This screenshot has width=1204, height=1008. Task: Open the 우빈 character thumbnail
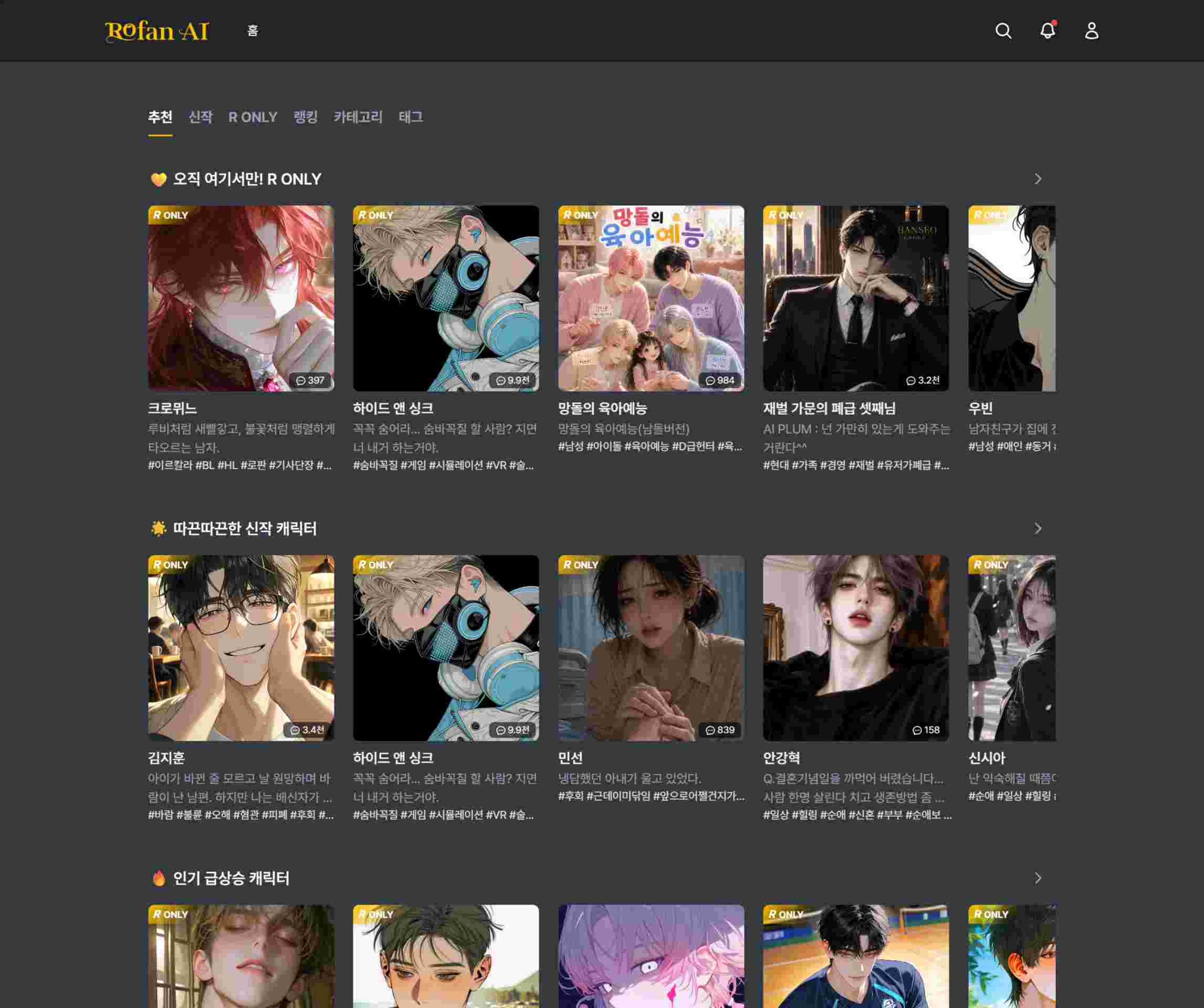click(1012, 298)
